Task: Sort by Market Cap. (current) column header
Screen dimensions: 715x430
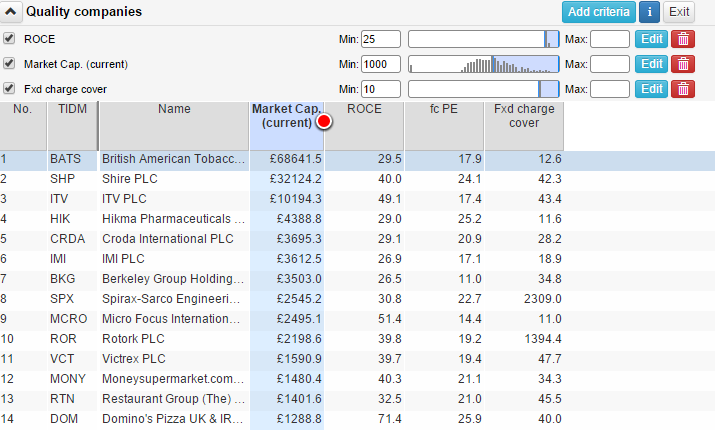Action: pos(287,126)
